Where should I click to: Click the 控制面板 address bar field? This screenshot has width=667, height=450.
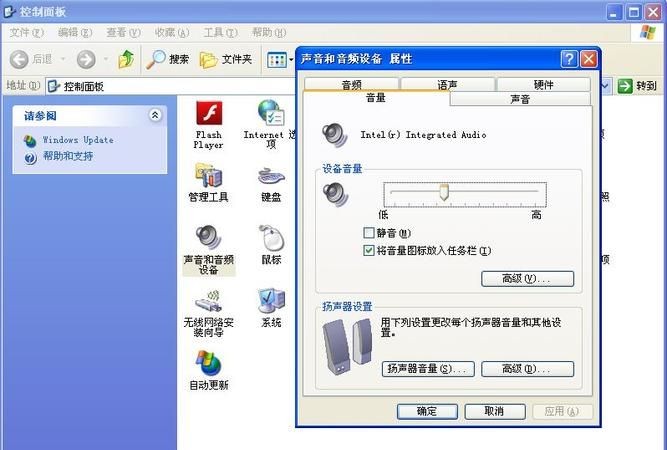(322, 86)
